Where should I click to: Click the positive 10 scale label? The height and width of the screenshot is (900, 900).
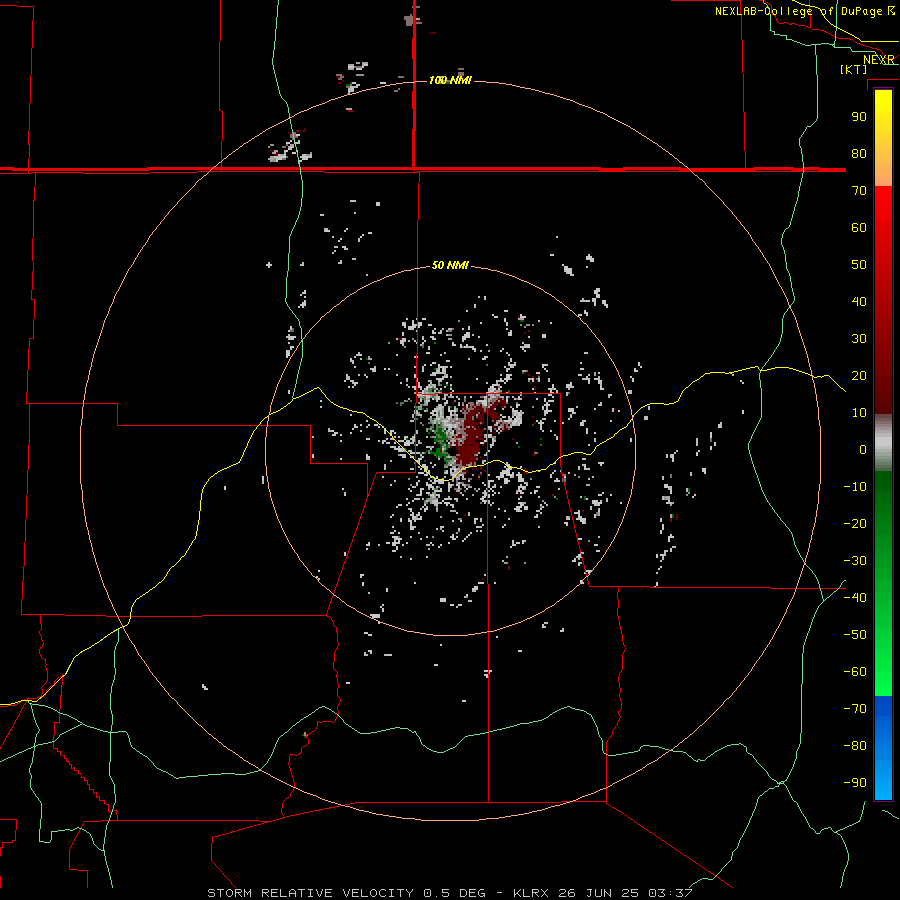(x=859, y=413)
